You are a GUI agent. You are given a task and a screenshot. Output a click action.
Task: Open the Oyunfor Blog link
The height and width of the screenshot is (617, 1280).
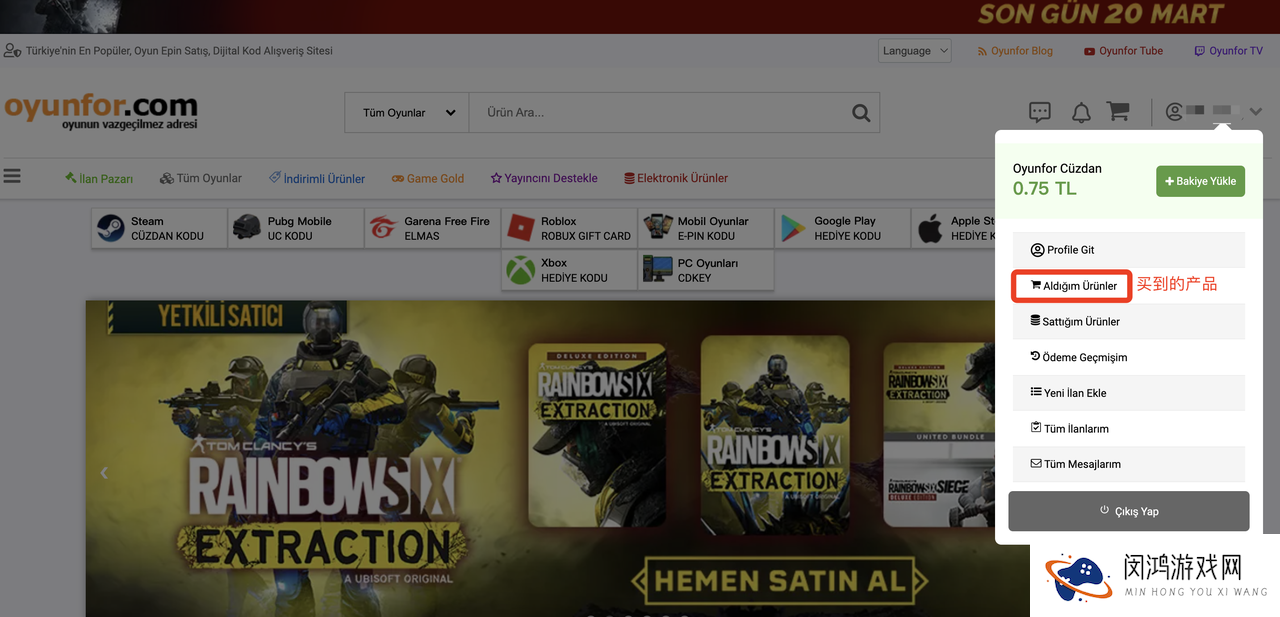[x=1015, y=51]
